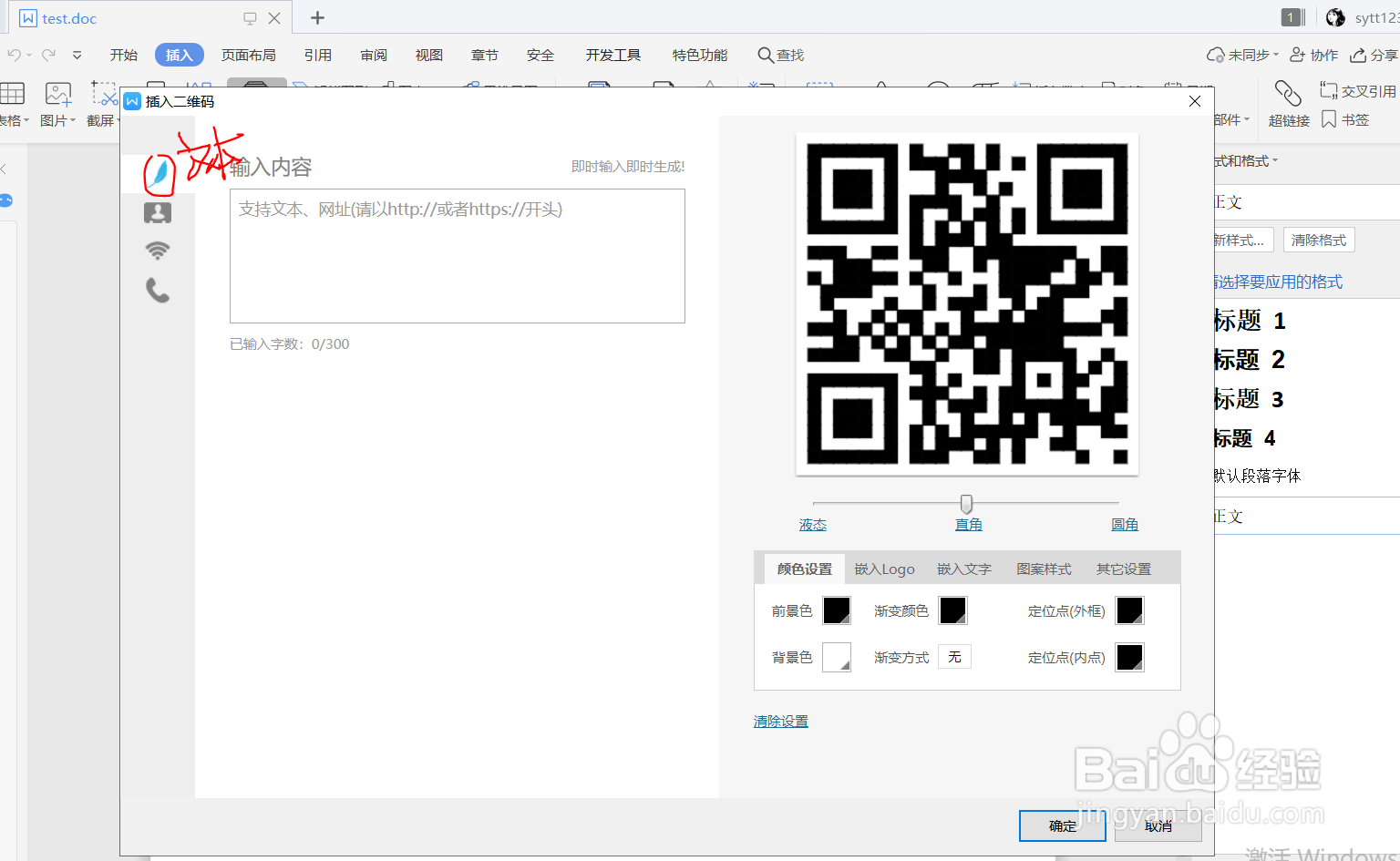Click the cross-reference icon
The image size is (1400, 861).
click(1329, 90)
